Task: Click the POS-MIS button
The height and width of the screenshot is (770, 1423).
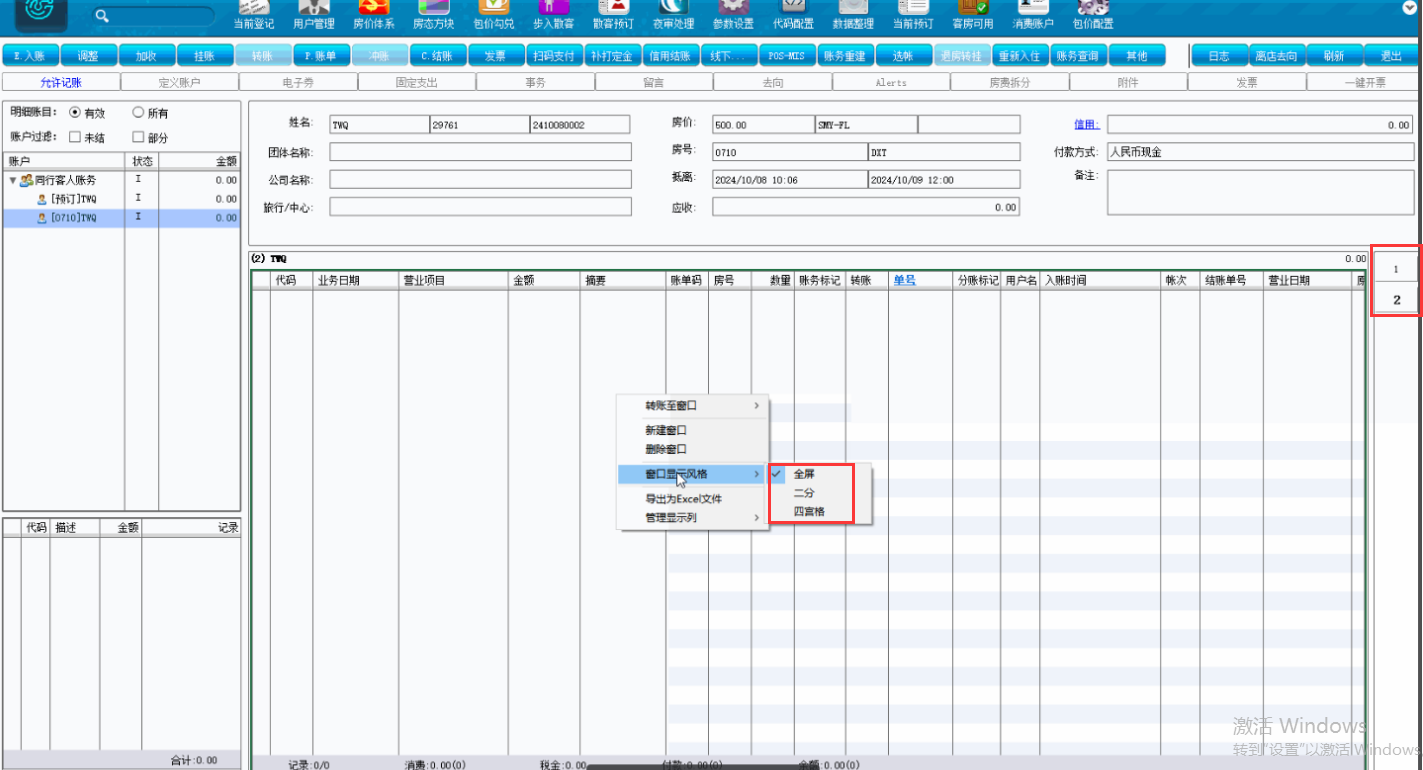Action: click(x=787, y=56)
